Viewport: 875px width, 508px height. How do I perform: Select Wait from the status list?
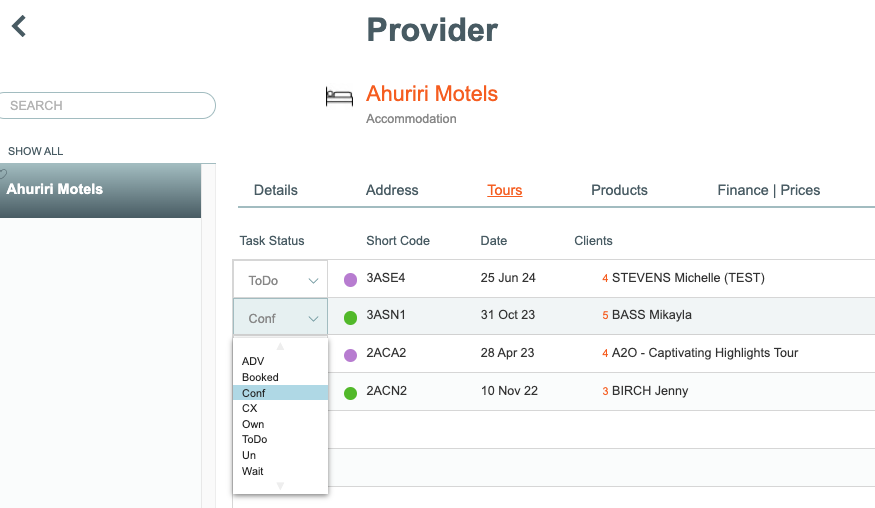coord(252,471)
